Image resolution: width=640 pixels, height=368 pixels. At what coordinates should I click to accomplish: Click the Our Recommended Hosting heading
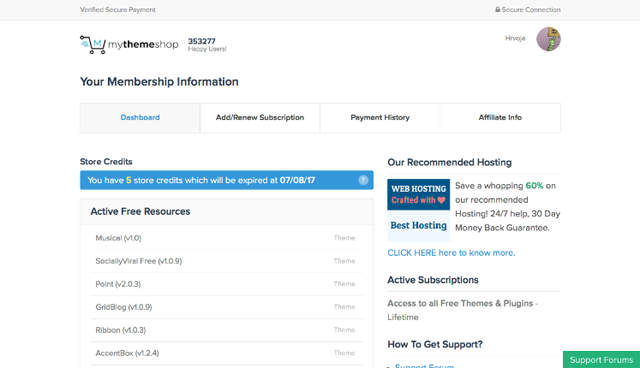tap(449, 162)
